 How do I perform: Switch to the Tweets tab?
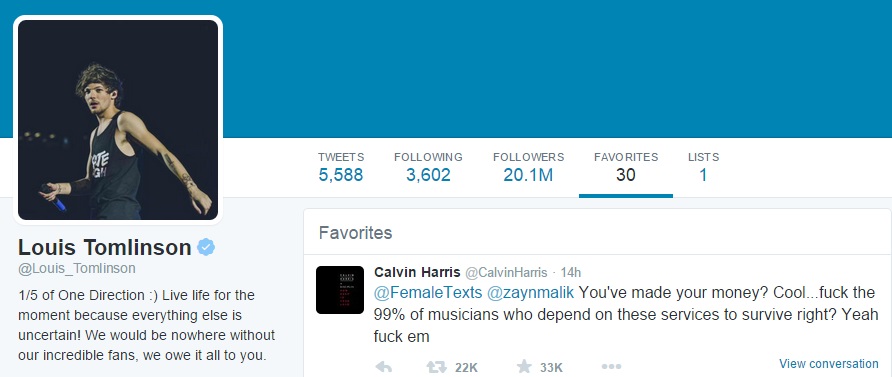(341, 167)
